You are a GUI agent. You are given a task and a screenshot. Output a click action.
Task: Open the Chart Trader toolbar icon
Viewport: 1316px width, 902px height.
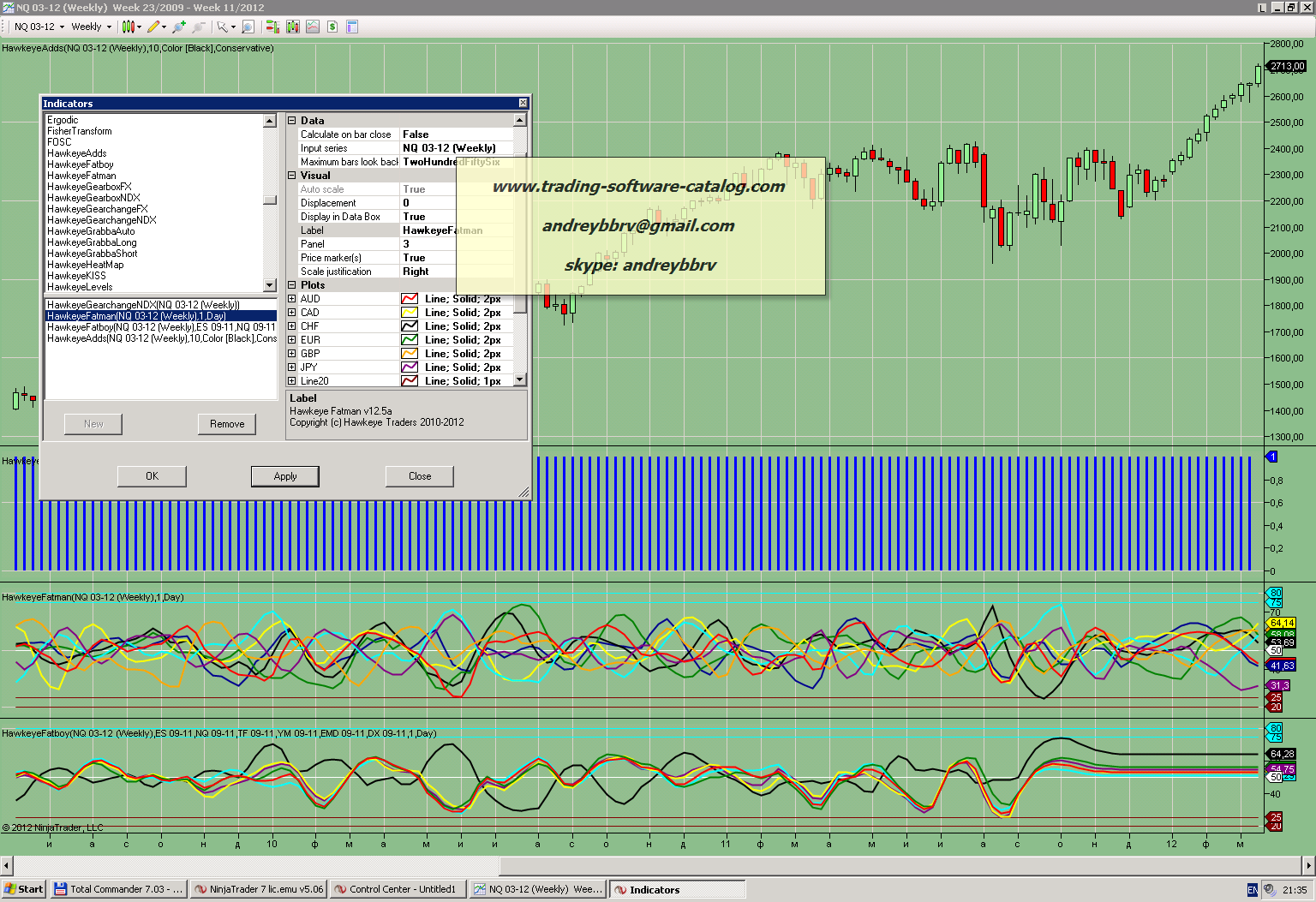pyautogui.click(x=272, y=27)
